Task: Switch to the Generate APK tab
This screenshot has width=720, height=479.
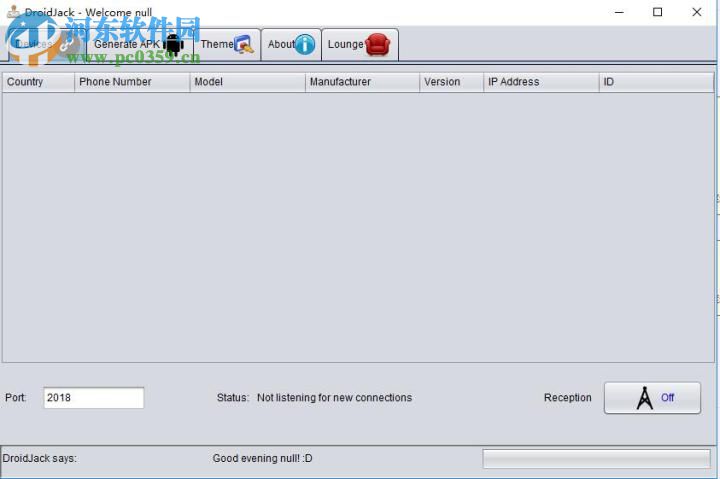Action: [139, 45]
